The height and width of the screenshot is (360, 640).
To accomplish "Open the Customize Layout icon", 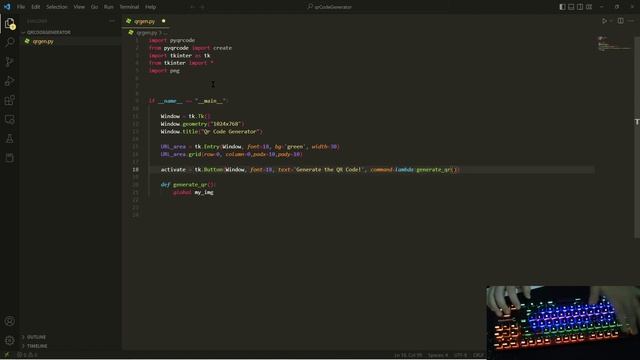I will (x=589, y=7).
